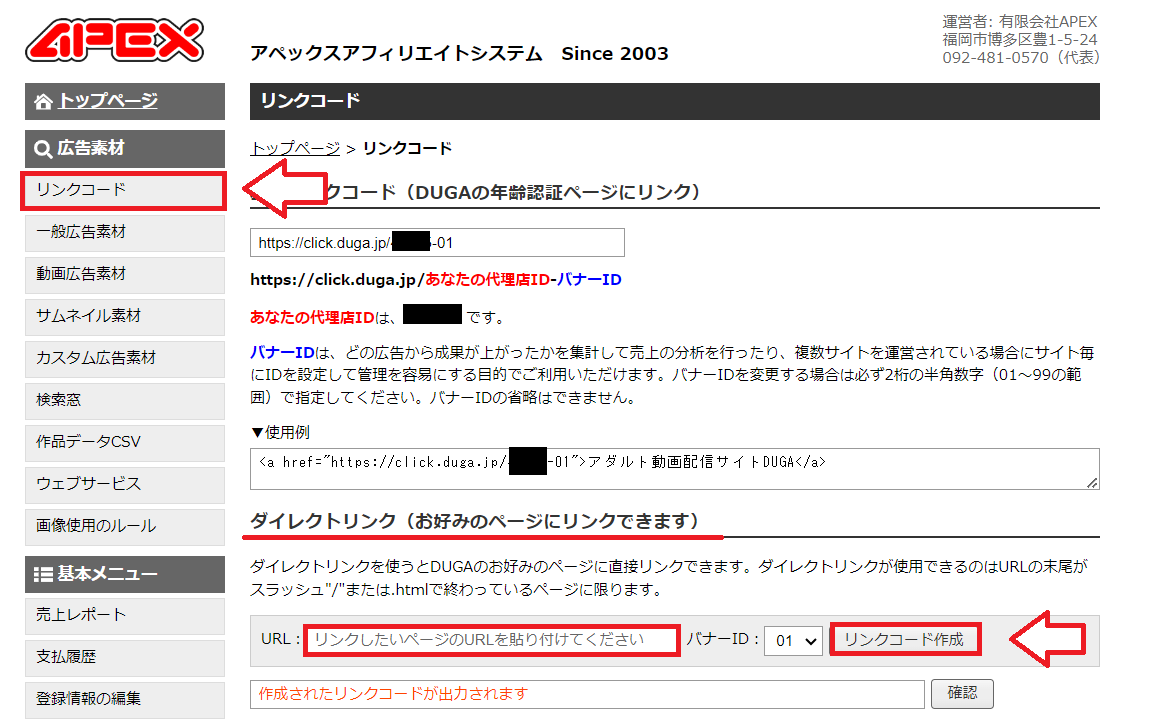
Task: Click the magnifier icon beside 広告素材
Action: [43, 149]
